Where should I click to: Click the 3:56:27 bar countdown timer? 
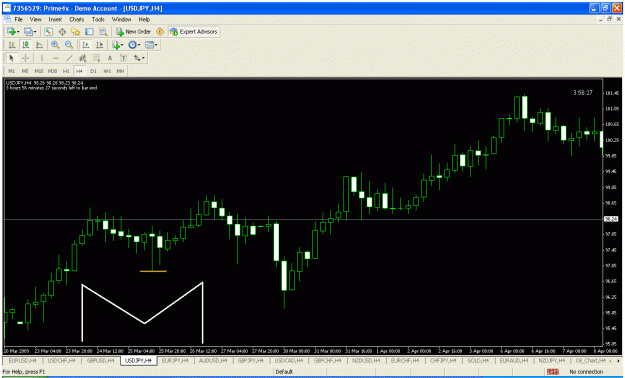pos(583,93)
